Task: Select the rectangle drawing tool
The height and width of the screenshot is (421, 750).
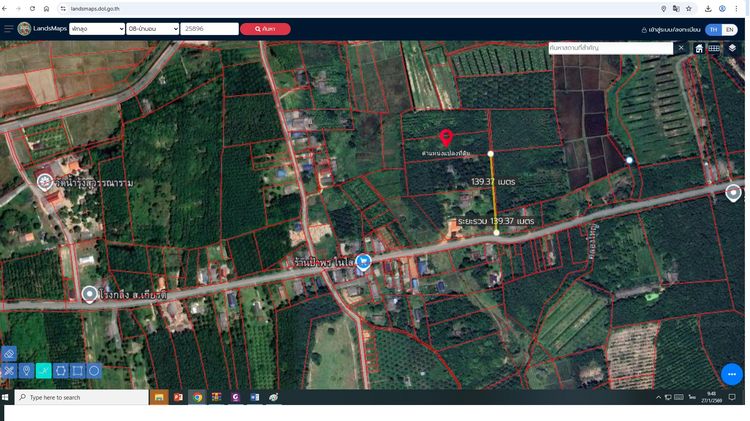Action: click(x=77, y=371)
